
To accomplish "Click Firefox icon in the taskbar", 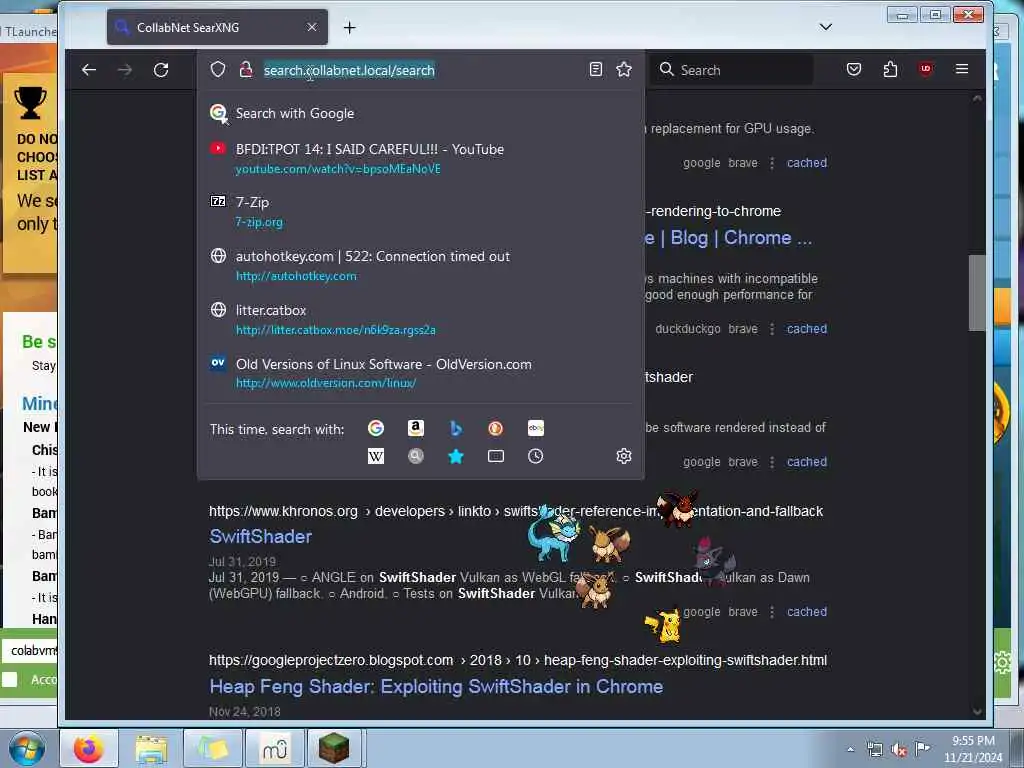I will tap(89, 748).
